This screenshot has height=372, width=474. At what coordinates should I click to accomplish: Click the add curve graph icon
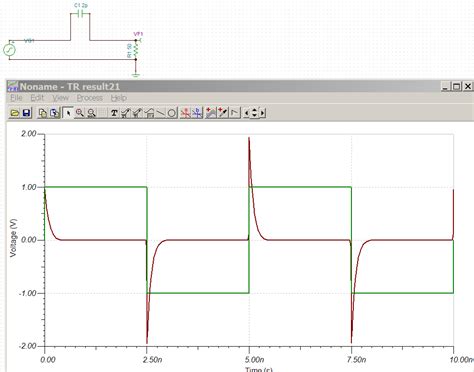[x=211, y=113]
